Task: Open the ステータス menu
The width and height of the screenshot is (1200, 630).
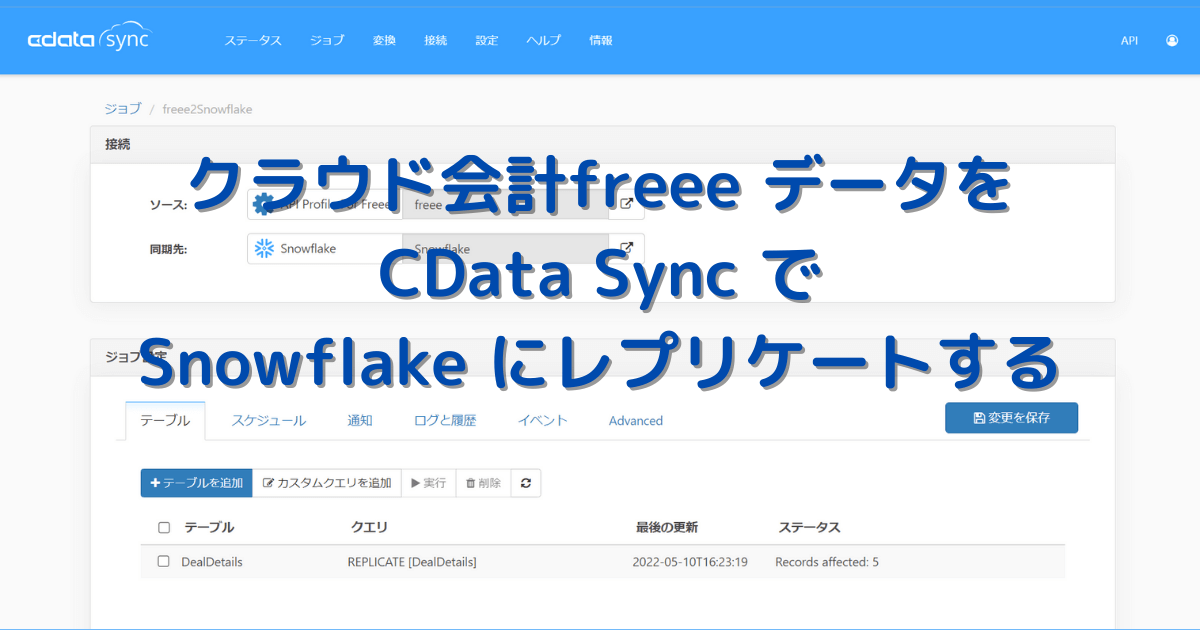Action: (253, 41)
